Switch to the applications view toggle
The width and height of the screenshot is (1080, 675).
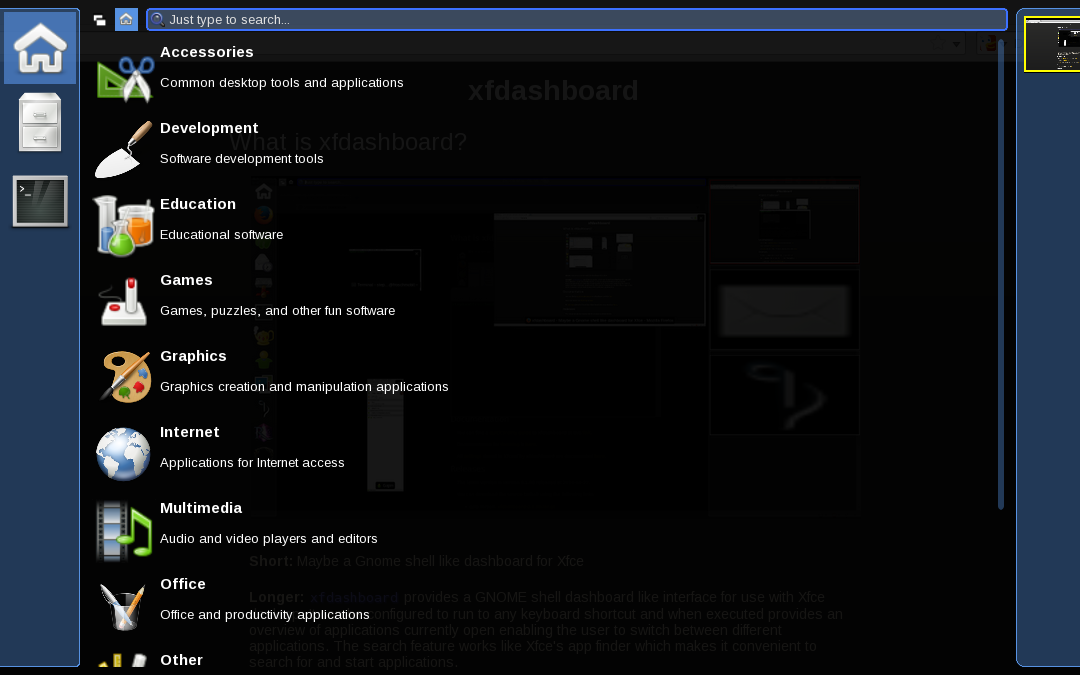tap(126, 20)
